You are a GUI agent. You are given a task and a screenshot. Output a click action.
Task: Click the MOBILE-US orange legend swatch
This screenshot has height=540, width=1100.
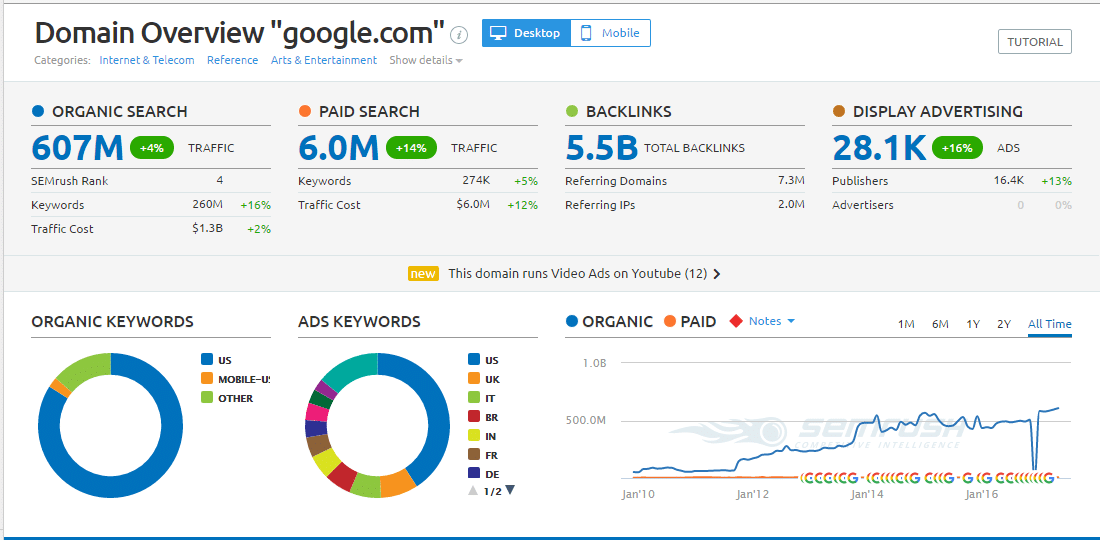pos(206,379)
